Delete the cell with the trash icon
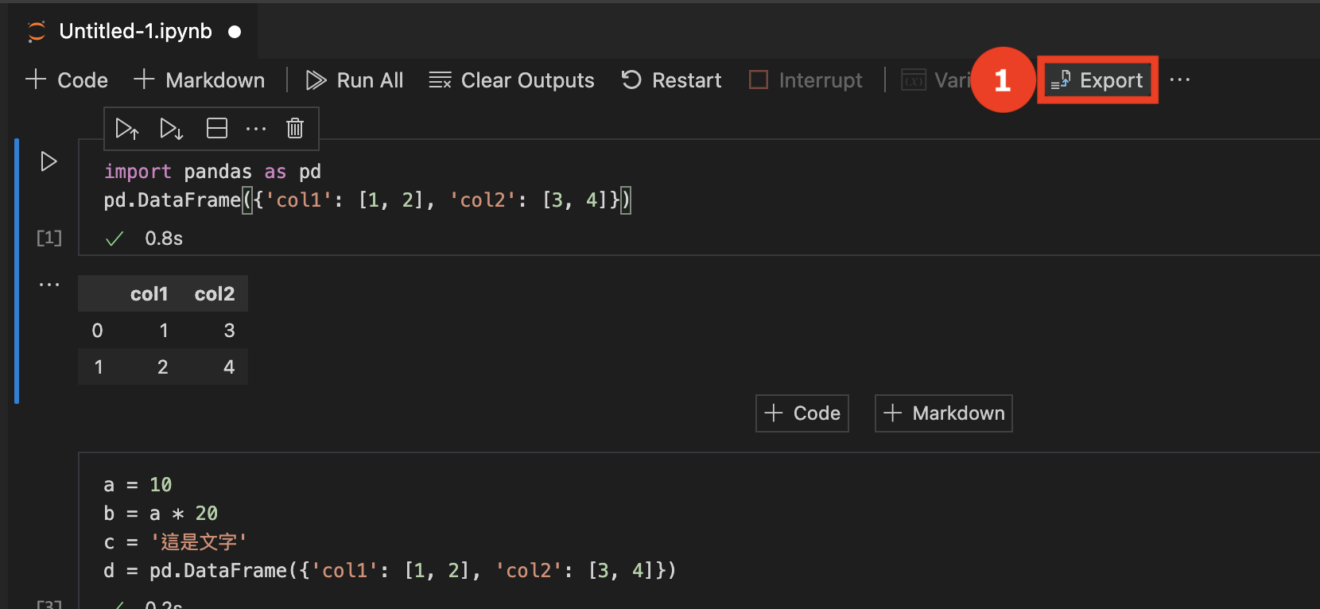This screenshot has width=1320, height=609. 293,128
